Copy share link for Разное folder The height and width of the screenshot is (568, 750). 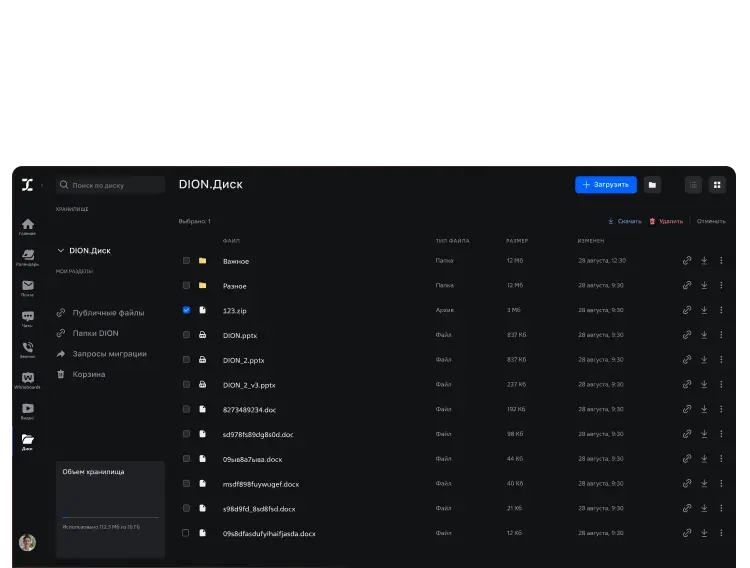pyautogui.click(x=687, y=285)
